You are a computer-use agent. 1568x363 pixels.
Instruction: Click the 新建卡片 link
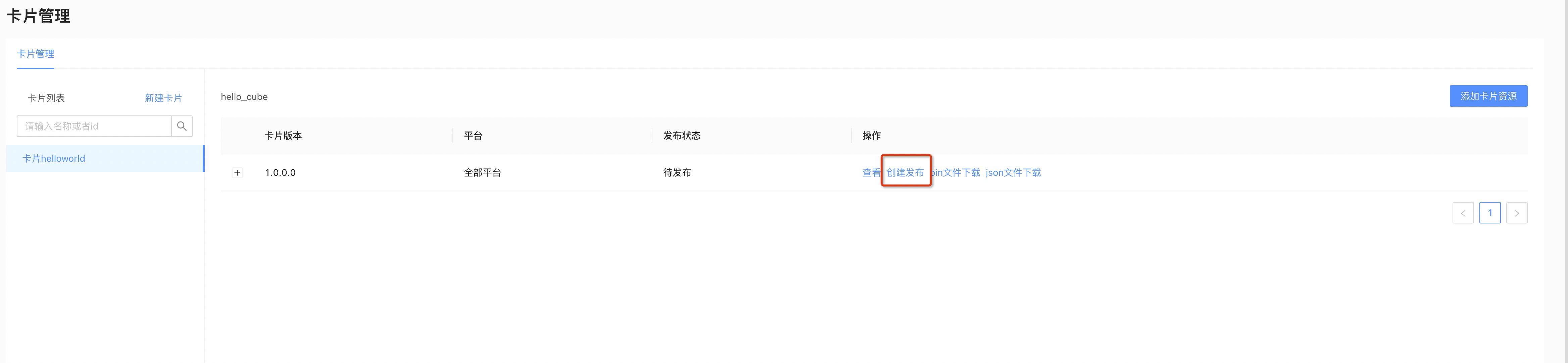point(163,98)
